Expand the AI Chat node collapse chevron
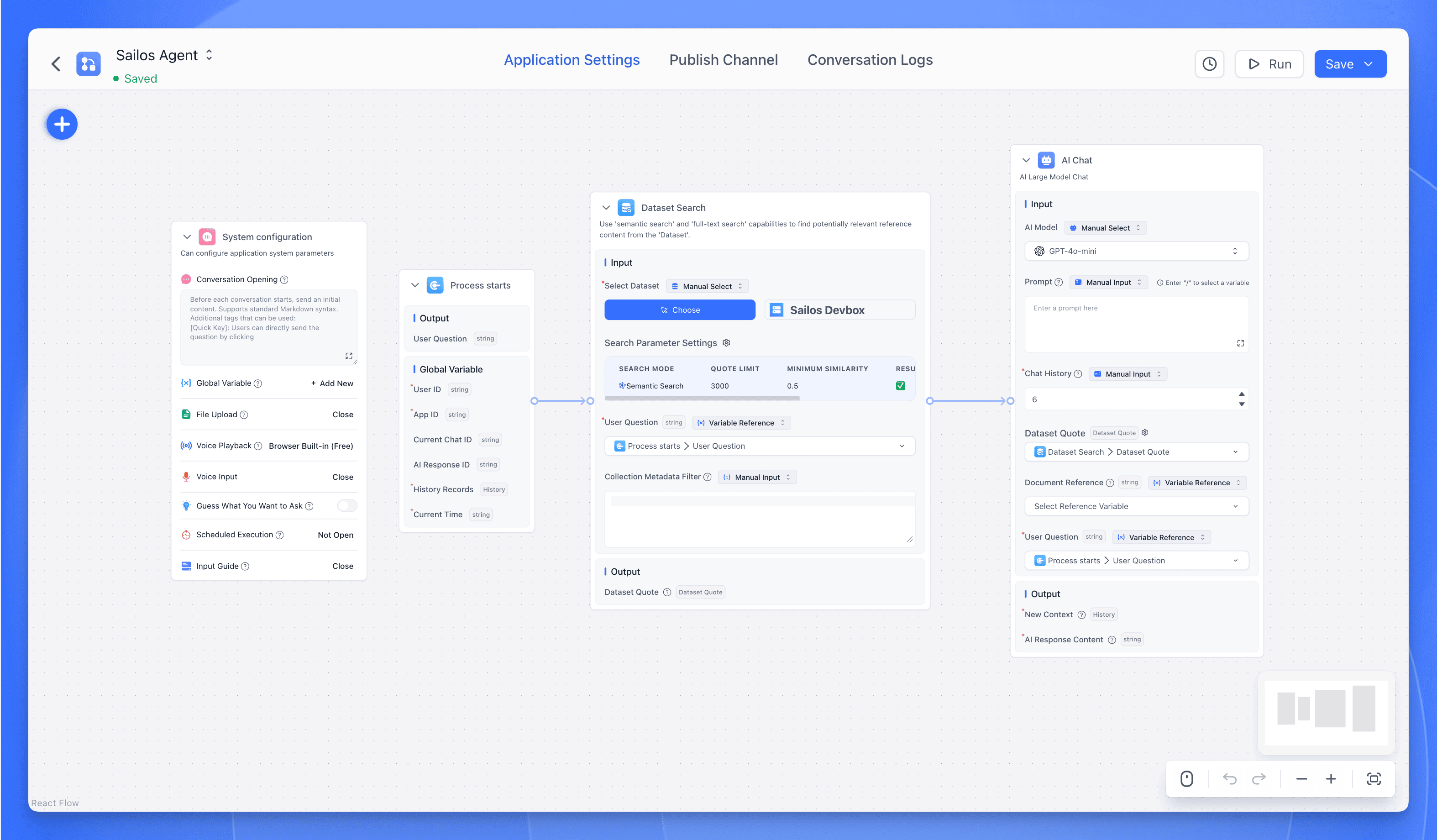This screenshot has height=840, width=1437. 1027,160
